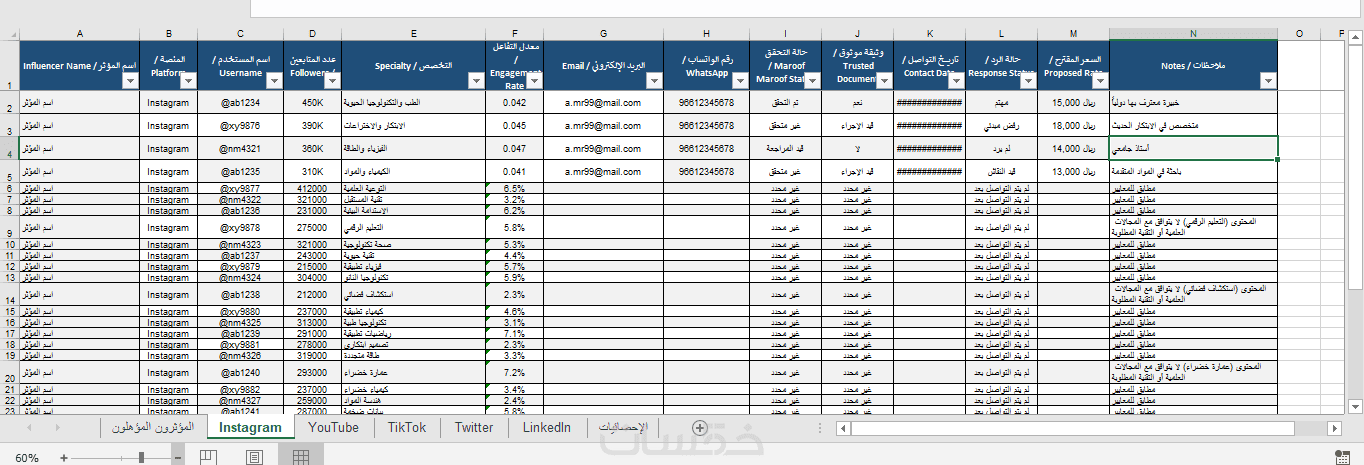
Task: Click the 390K followers cell
Action: [312, 125]
